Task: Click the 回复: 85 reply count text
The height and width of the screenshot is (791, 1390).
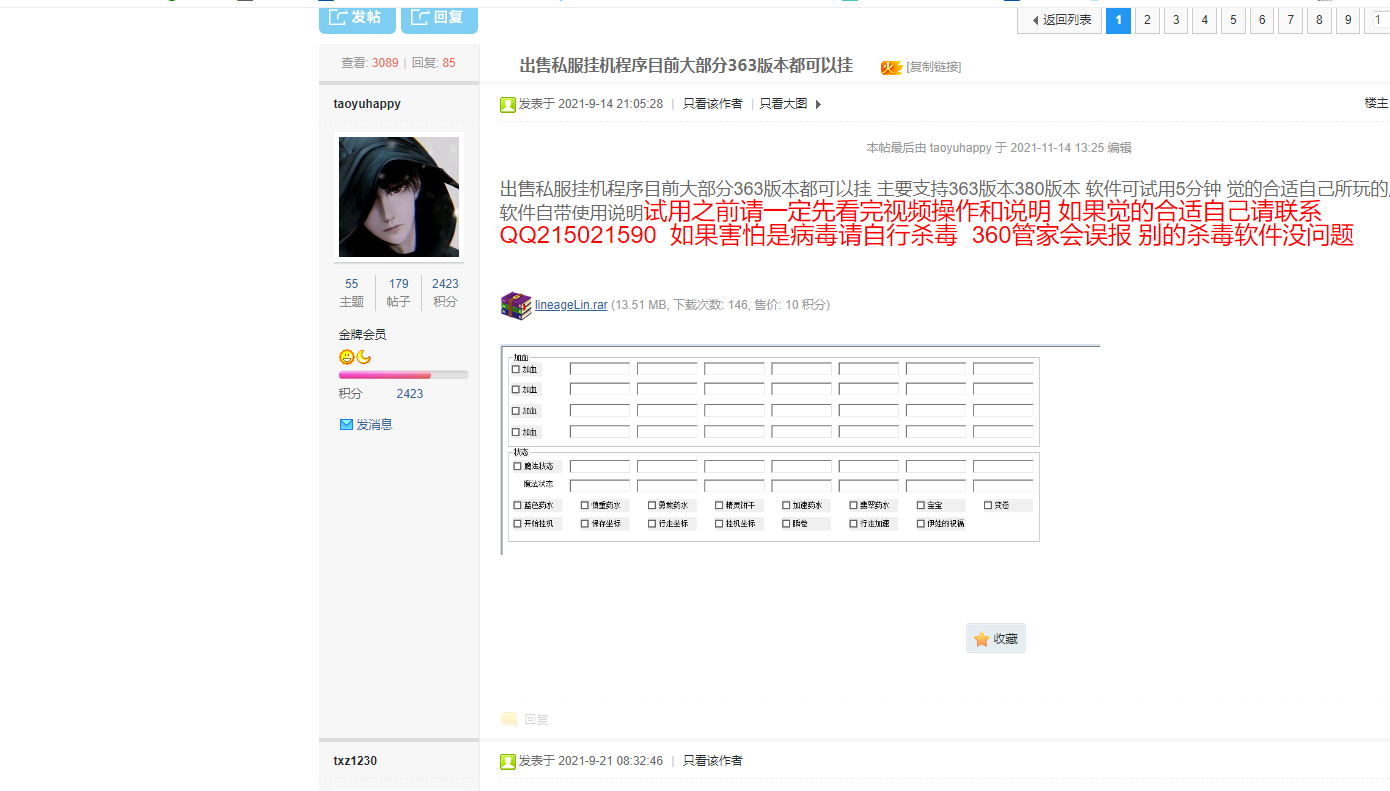Action: (x=434, y=63)
